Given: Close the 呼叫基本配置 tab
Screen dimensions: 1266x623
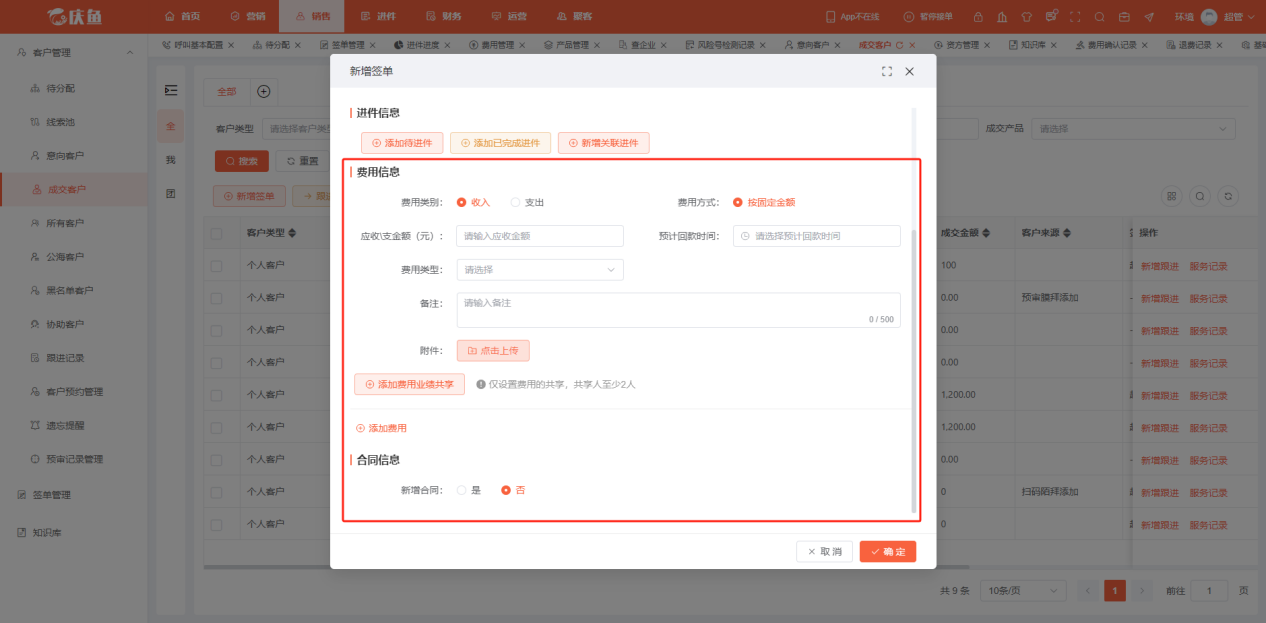Looking at the screenshot, I should coord(231,45).
